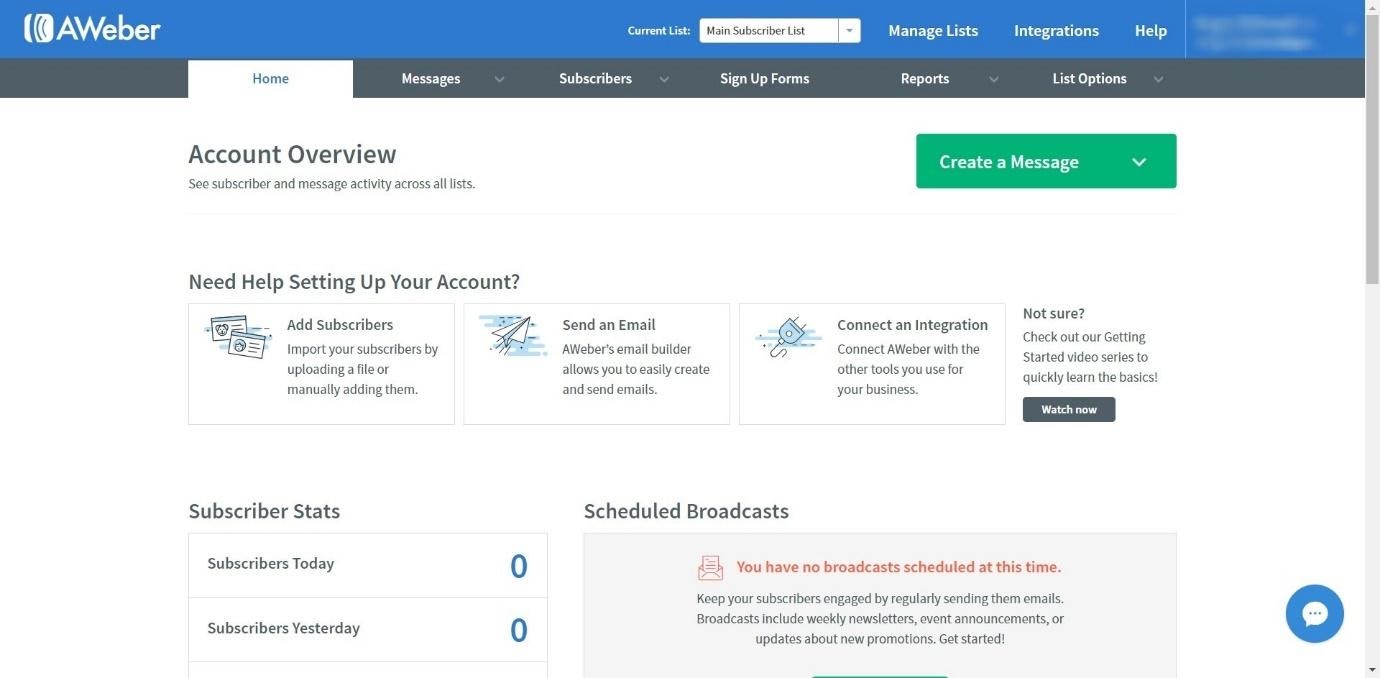Click the Subscriber Stats heading
The height and width of the screenshot is (678, 1380).
coord(264,511)
